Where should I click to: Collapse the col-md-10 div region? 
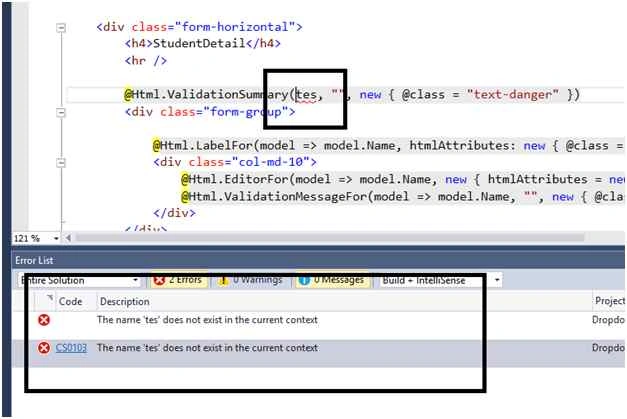(61, 162)
